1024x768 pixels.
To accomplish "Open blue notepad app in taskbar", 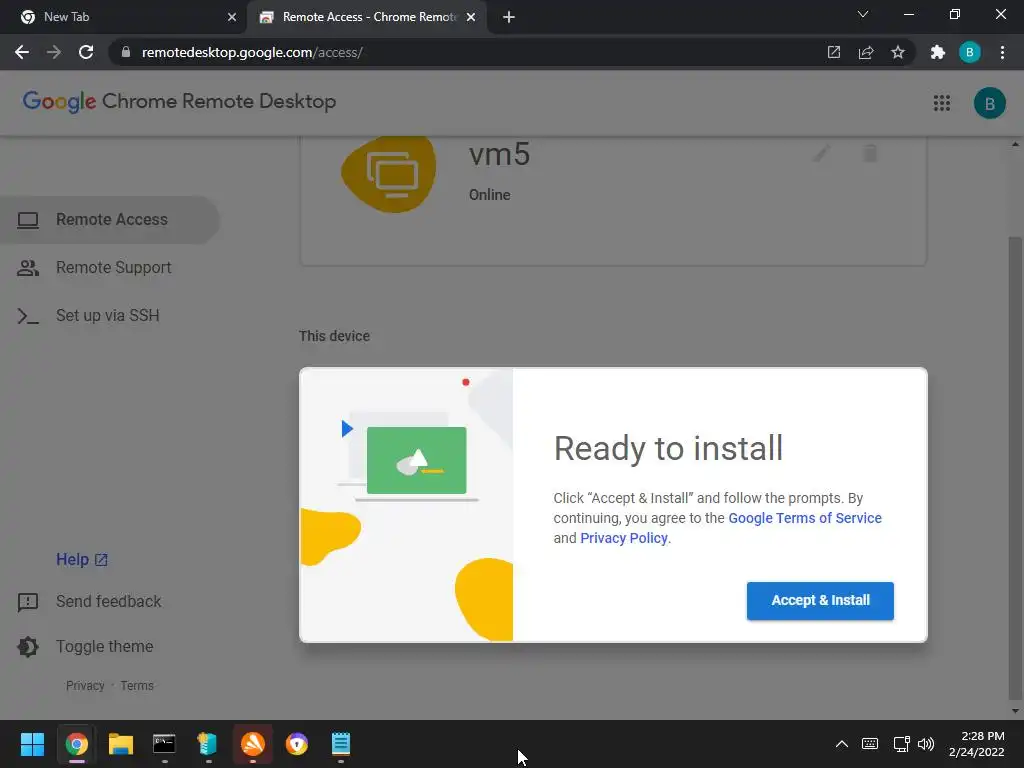I will tap(340, 744).
